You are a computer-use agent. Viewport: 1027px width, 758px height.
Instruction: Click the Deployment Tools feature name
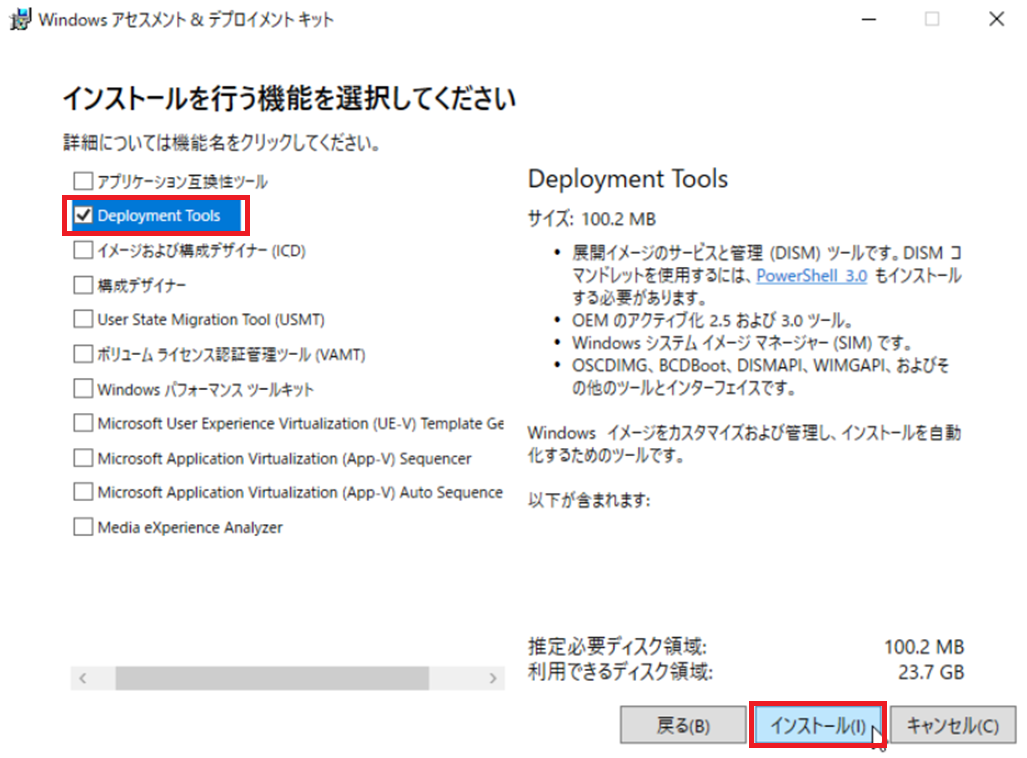click(159, 216)
